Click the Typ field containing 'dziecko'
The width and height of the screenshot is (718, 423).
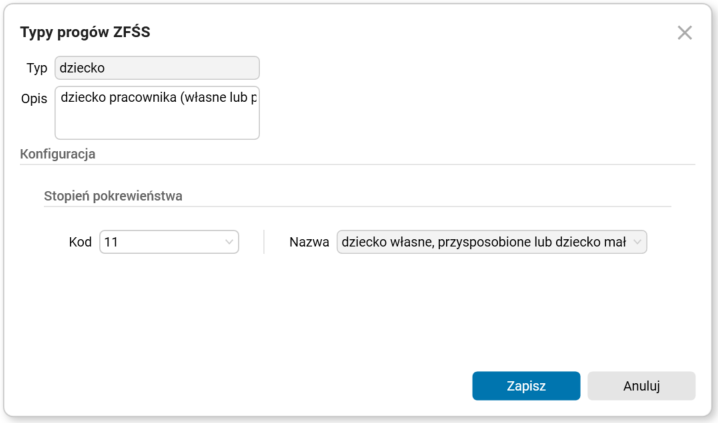pyautogui.click(x=157, y=68)
